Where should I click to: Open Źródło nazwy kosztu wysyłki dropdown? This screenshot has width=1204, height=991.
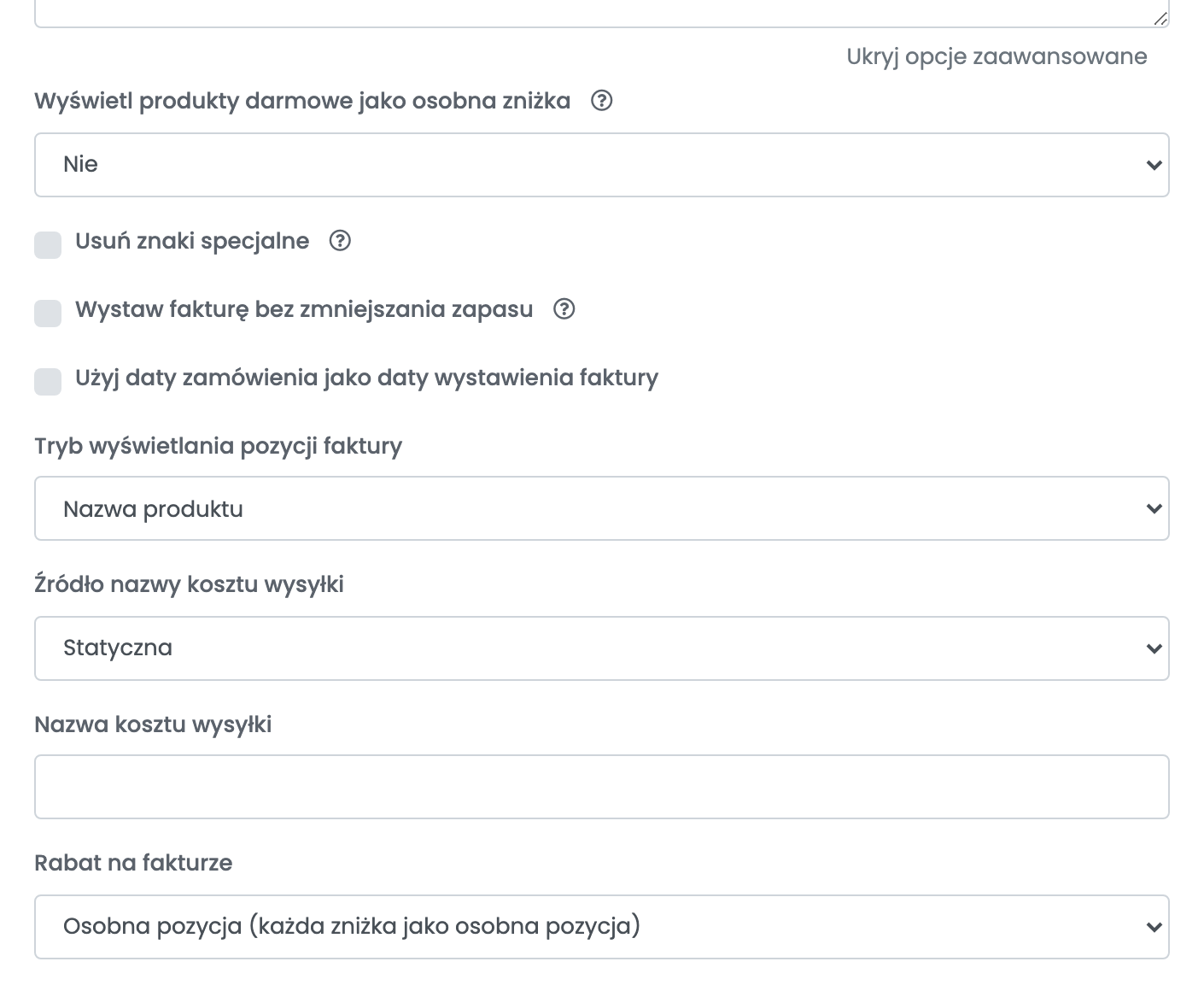[602, 648]
